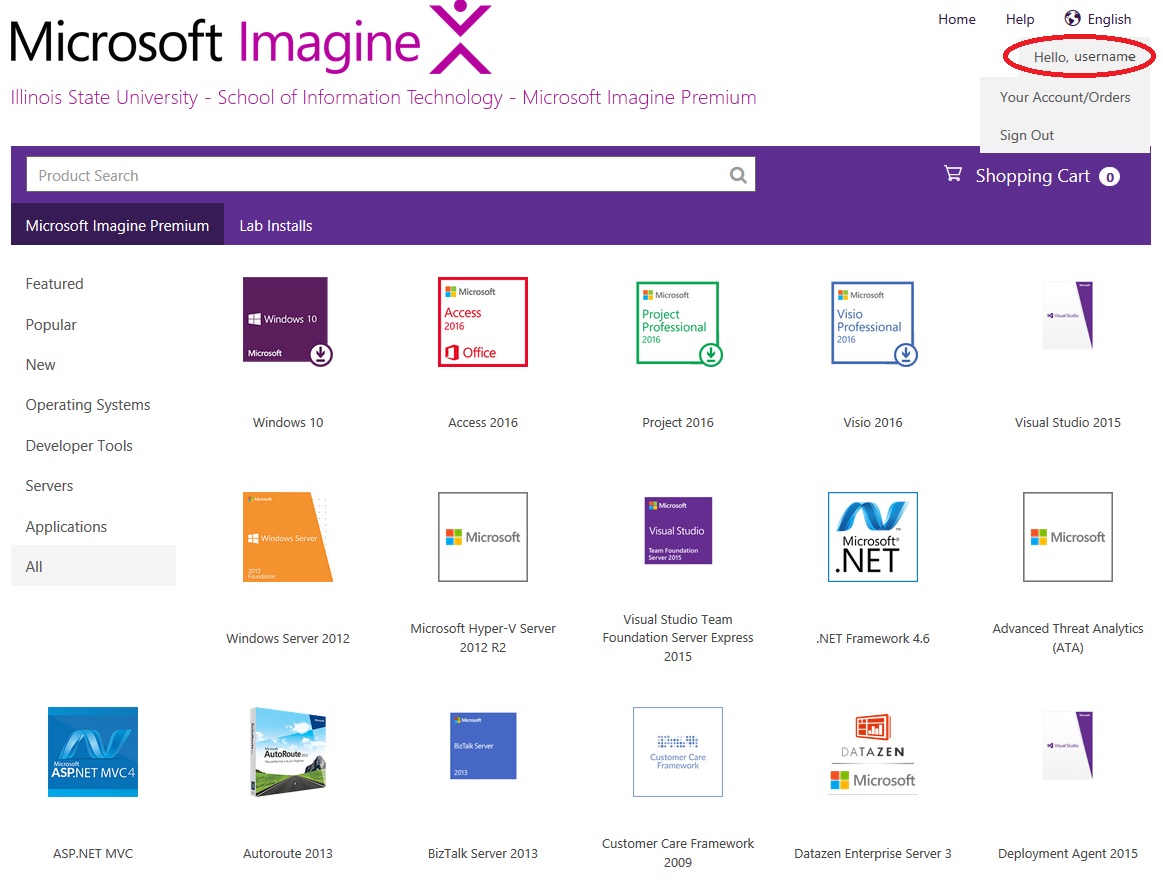The image size is (1163, 892).
Task: Click the cart item count badge
Action: 1110,176
